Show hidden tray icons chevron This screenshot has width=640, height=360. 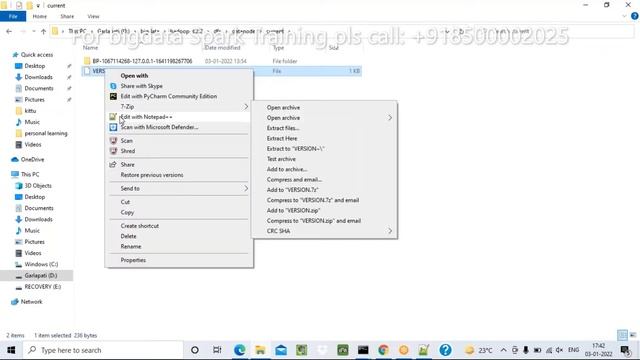(x=503, y=350)
